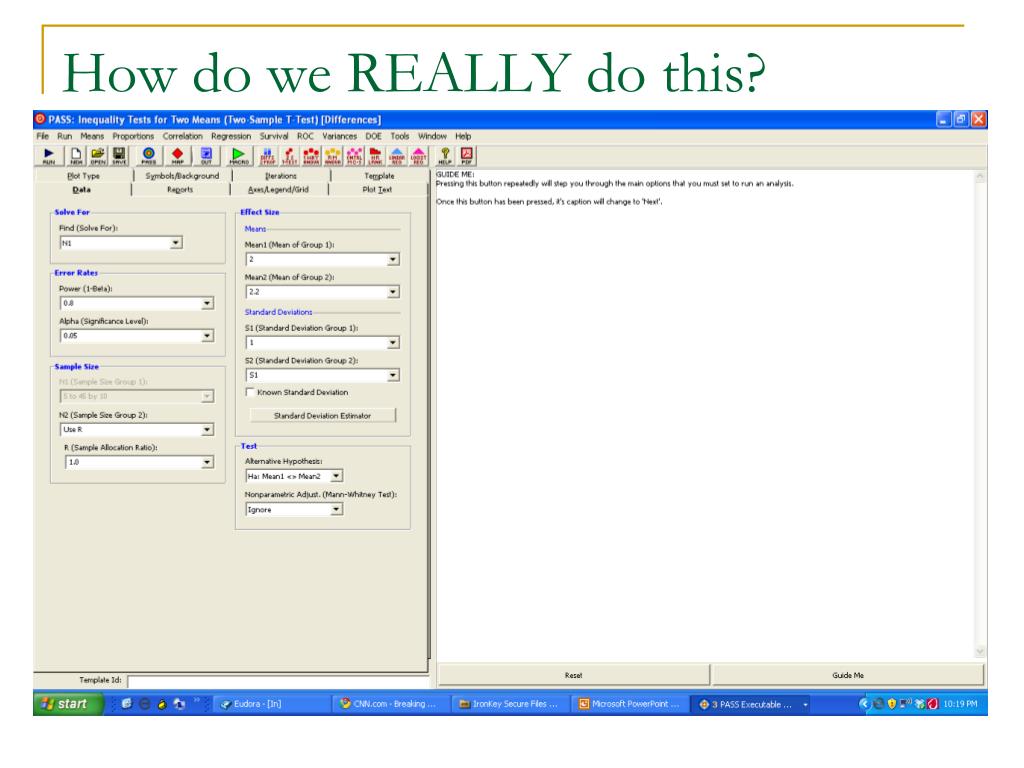The height and width of the screenshot is (768, 1024).
Task: Click the yellow RM ANOVA toolbar icon
Action: (332, 156)
